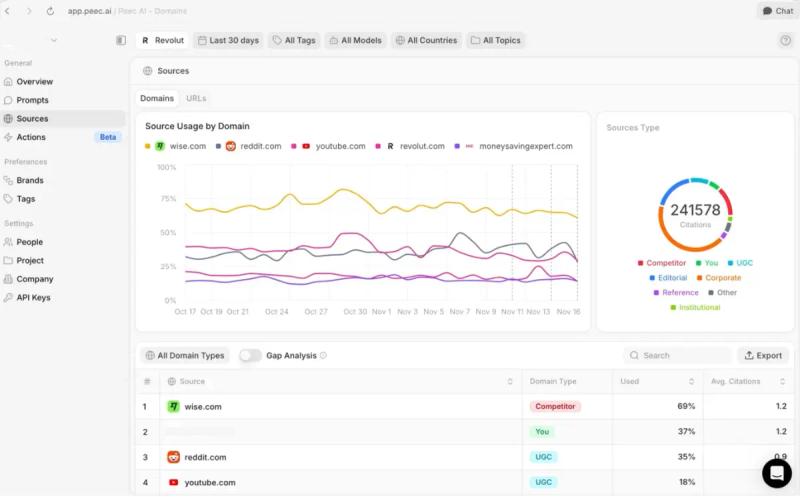Open Project settings
800x497 pixels.
(x=62, y=260)
